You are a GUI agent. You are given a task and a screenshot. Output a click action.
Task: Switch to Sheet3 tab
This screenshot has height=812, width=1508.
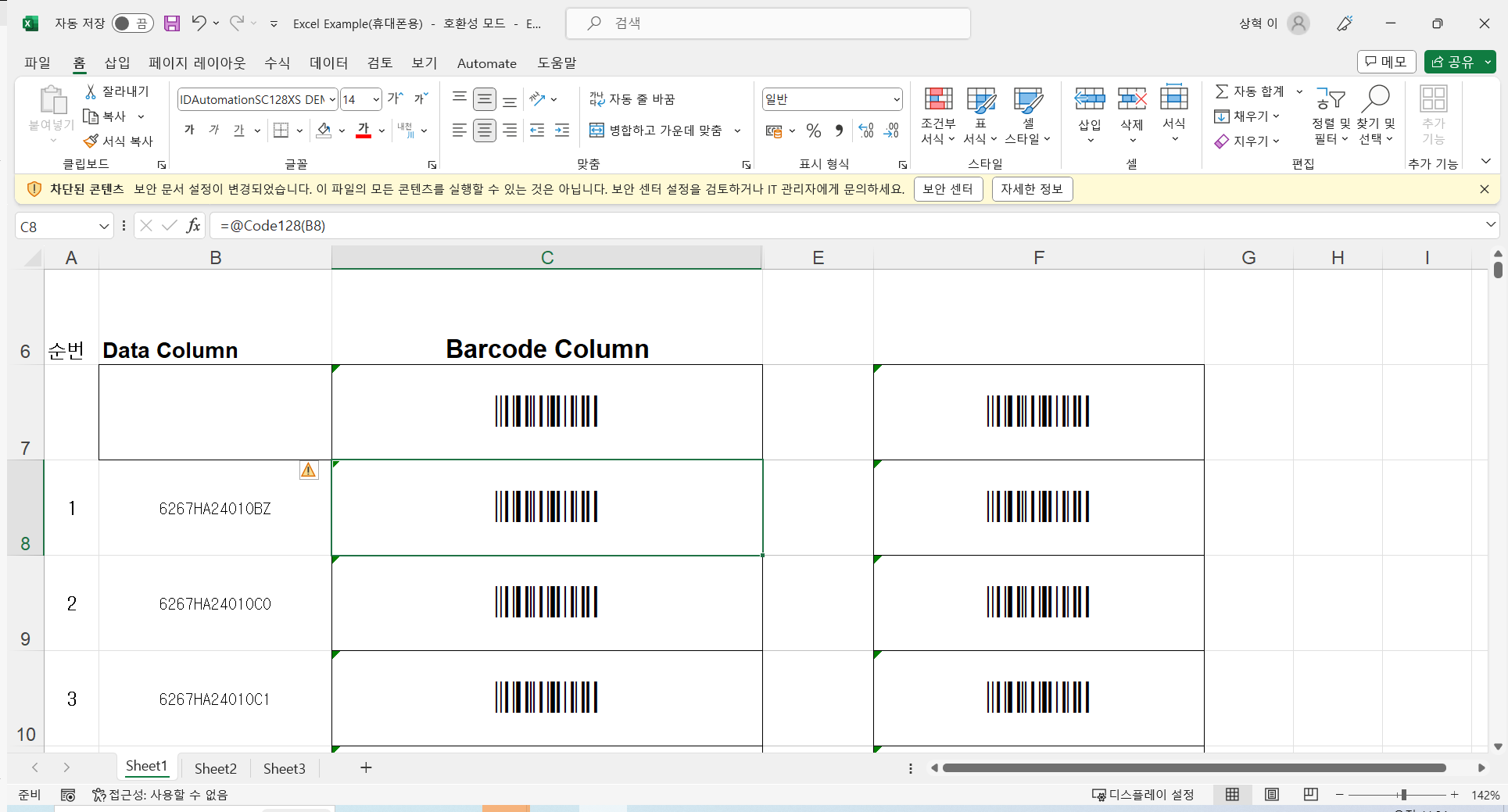(284, 768)
